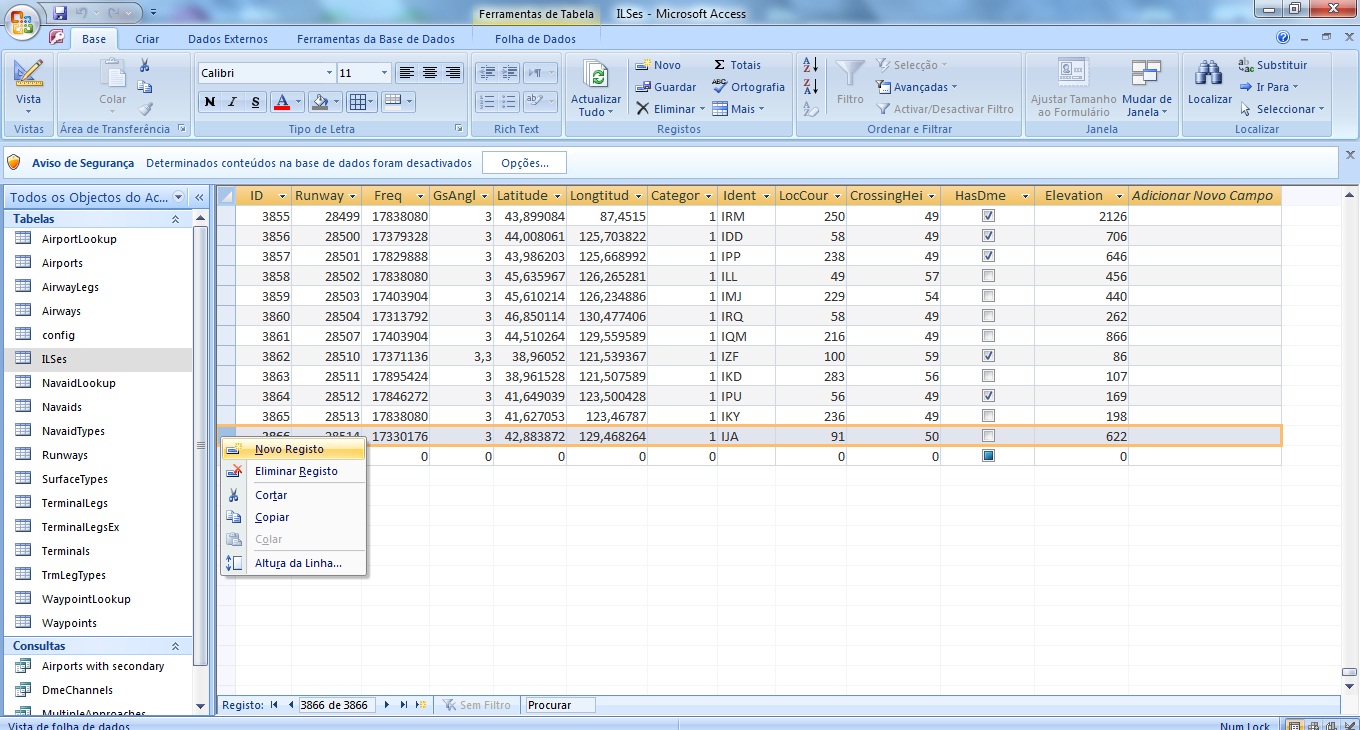Click the Procurar search field
This screenshot has width=1360, height=730.
pyautogui.click(x=560, y=705)
